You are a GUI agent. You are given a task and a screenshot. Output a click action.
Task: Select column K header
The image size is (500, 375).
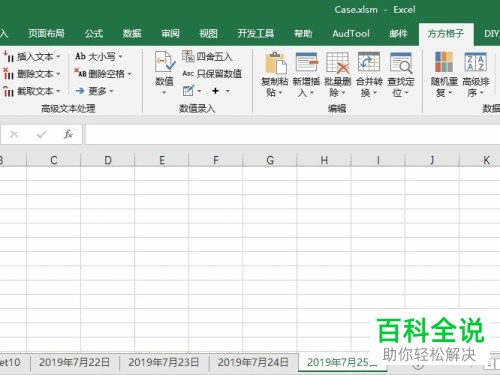480,160
